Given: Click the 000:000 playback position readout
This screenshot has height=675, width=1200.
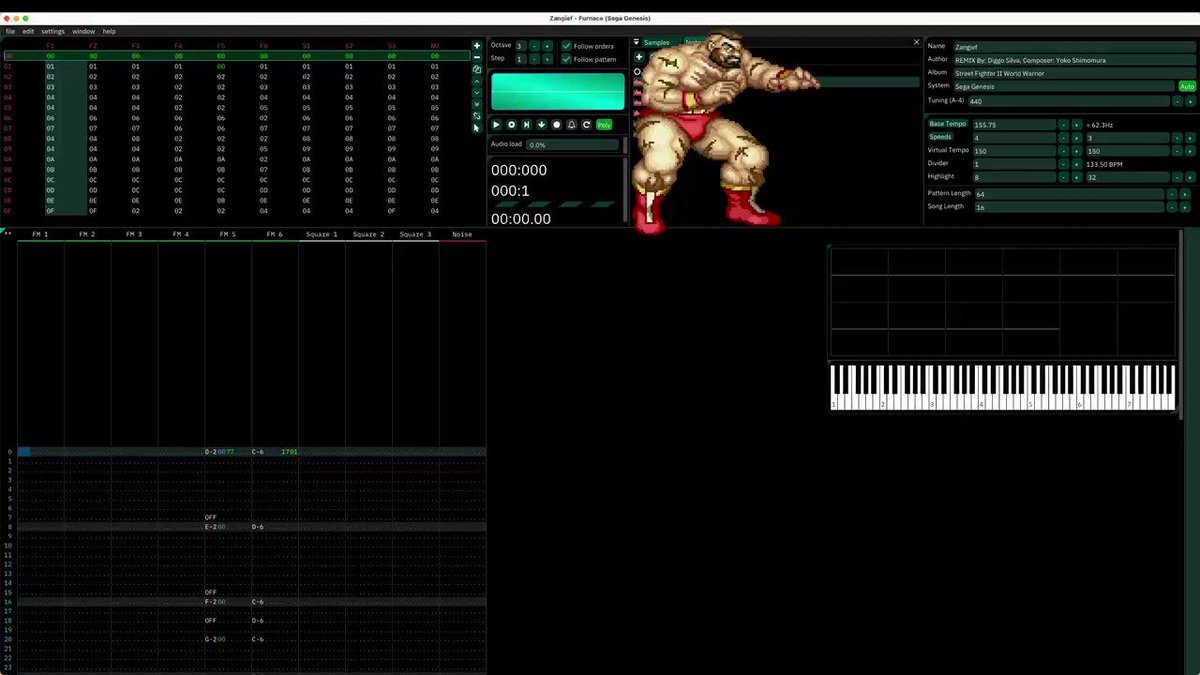Looking at the screenshot, I should pos(519,171).
